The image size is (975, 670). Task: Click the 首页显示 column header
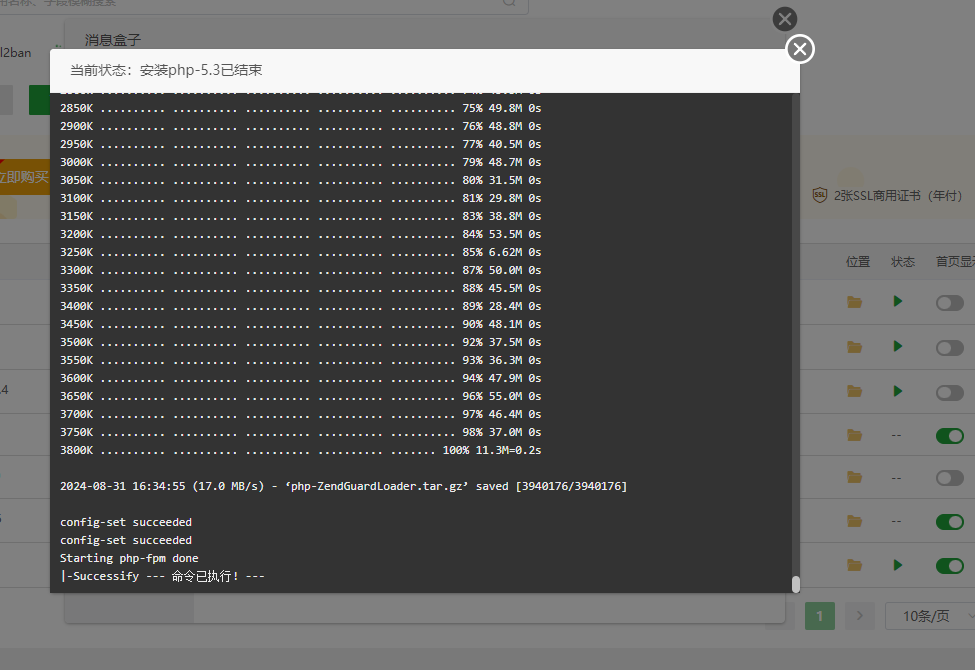955,262
